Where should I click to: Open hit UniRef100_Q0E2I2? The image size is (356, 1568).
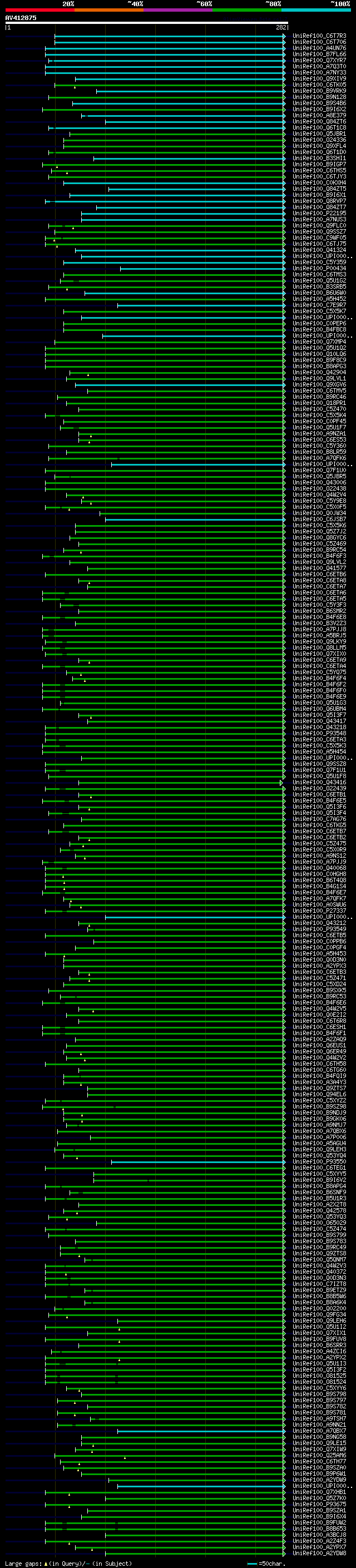coord(319,1015)
